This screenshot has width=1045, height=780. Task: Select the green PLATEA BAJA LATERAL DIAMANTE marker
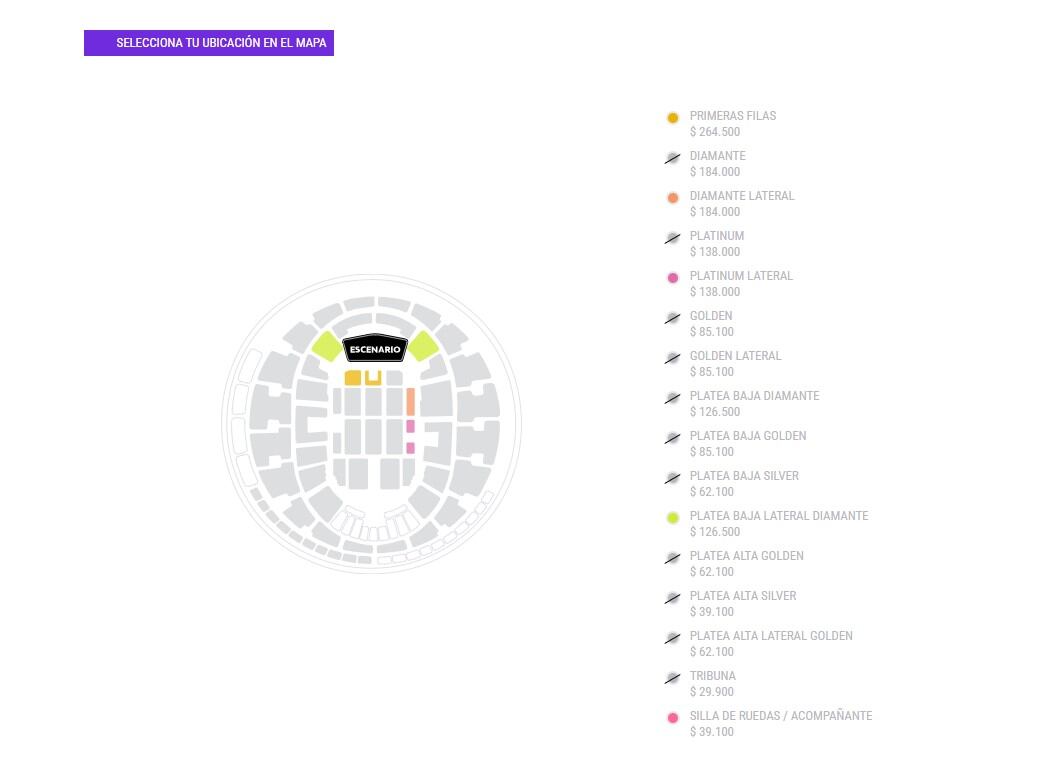pyautogui.click(x=673, y=517)
